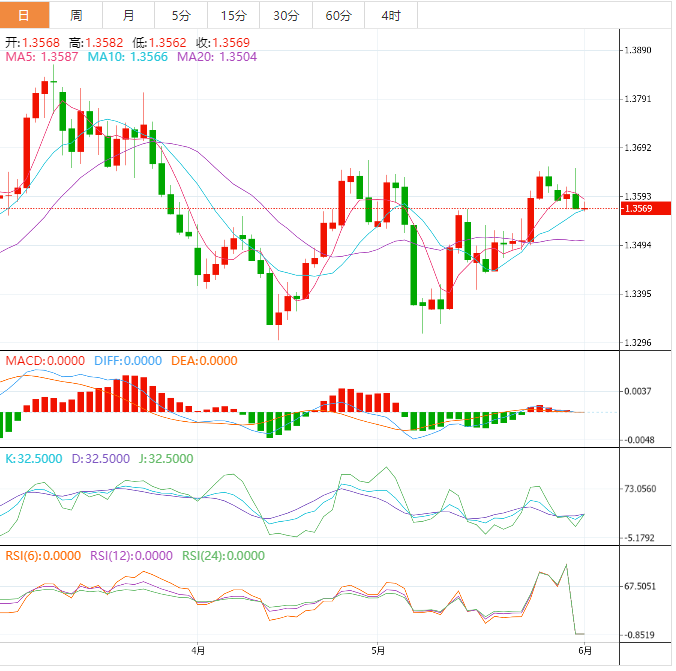Image resolution: width=676 pixels, height=671 pixels.
Task: Show the 30分 chart tab
Action: 286,15
